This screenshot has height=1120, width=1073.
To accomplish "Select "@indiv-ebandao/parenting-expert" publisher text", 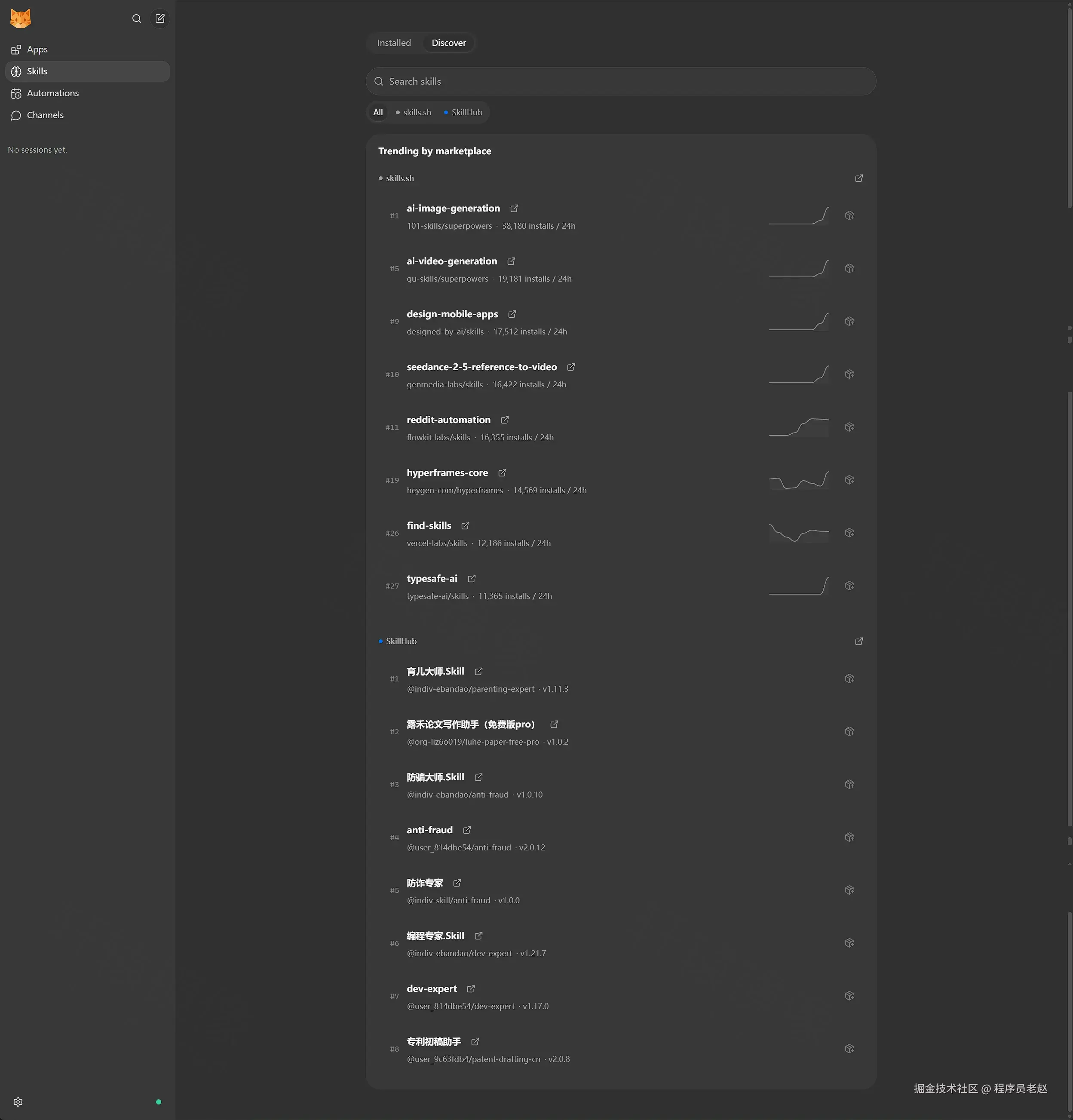I will [470, 689].
